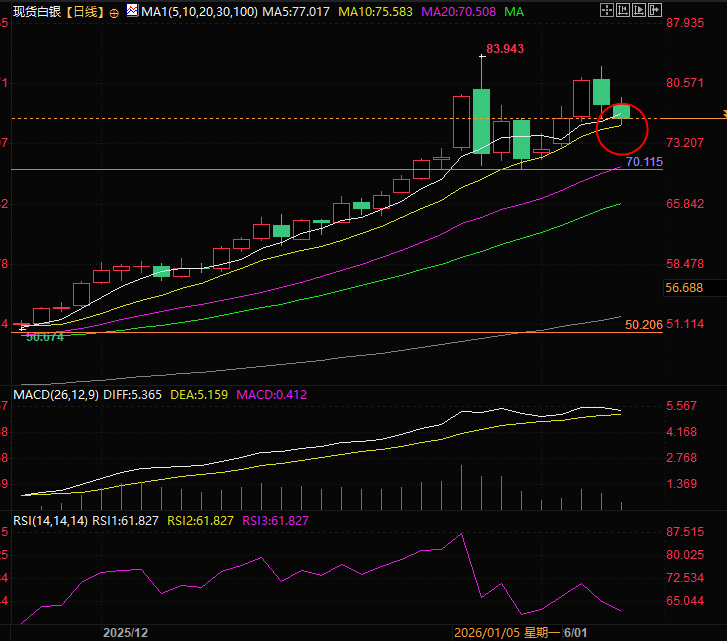Open MA1(5,10,20,30,100) indicator settings
Screen dimensions: 727x641
[x=199, y=12]
